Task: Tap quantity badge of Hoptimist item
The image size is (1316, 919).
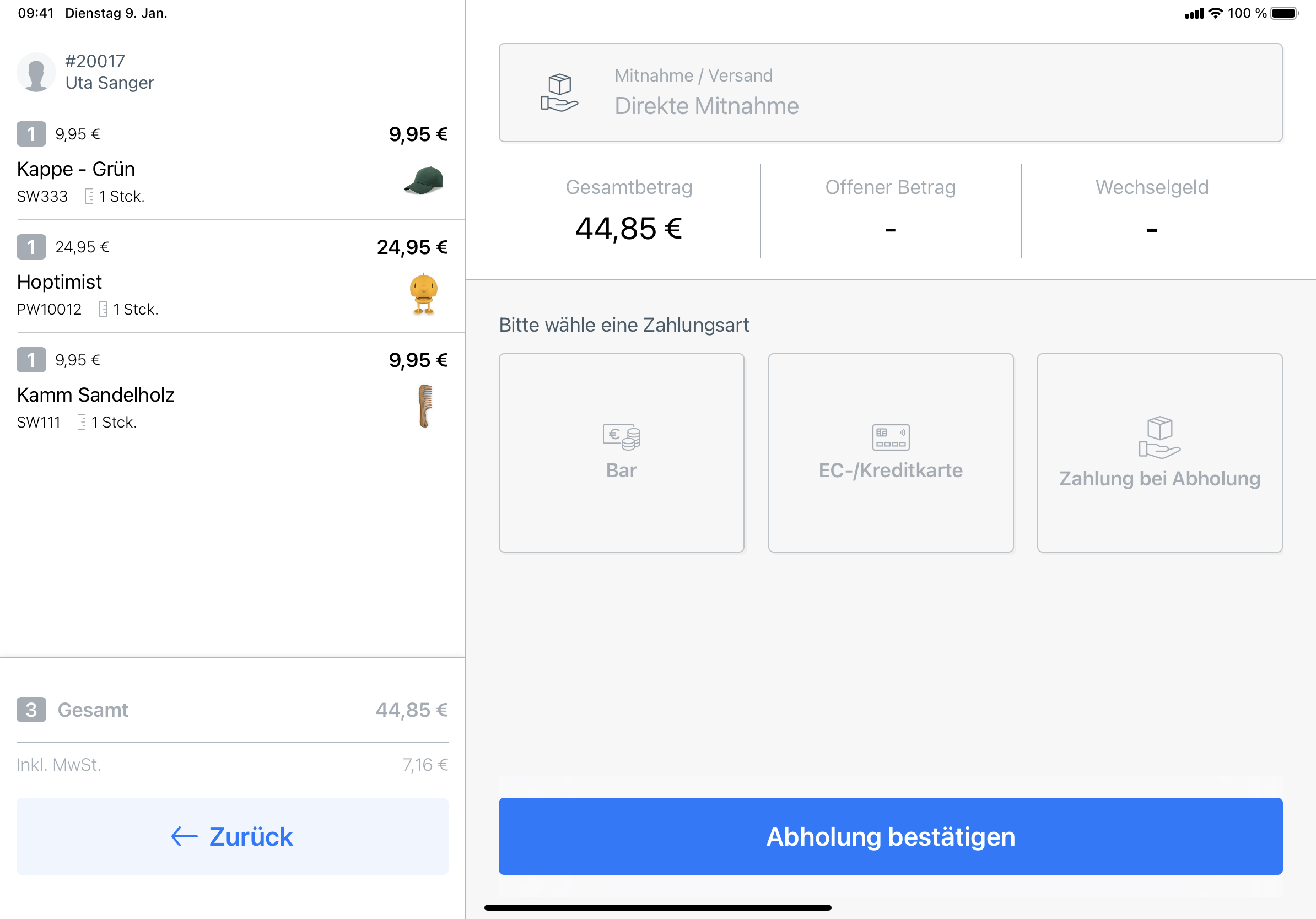Action: pyautogui.click(x=31, y=247)
